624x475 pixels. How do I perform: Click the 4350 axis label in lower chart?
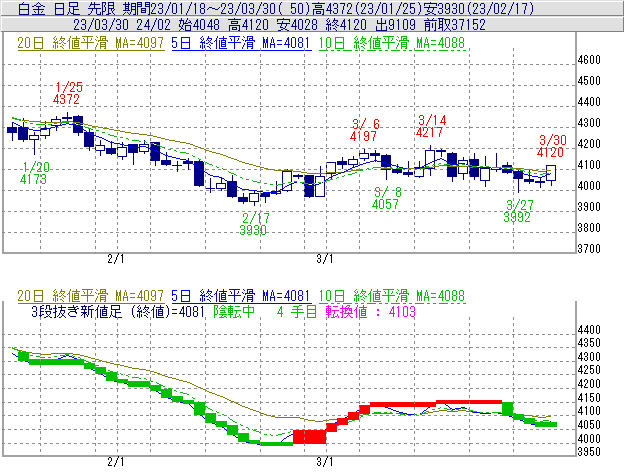589,343
